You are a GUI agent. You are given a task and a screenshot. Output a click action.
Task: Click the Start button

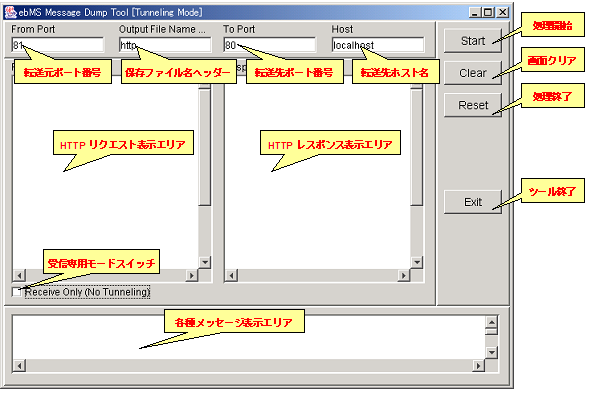click(473, 41)
